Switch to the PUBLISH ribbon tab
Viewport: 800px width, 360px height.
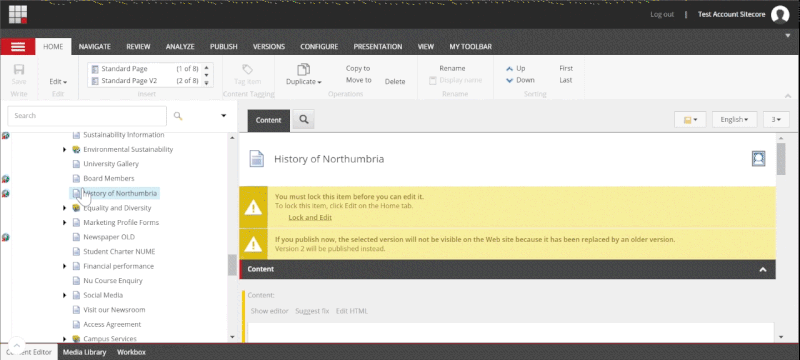click(223, 46)
